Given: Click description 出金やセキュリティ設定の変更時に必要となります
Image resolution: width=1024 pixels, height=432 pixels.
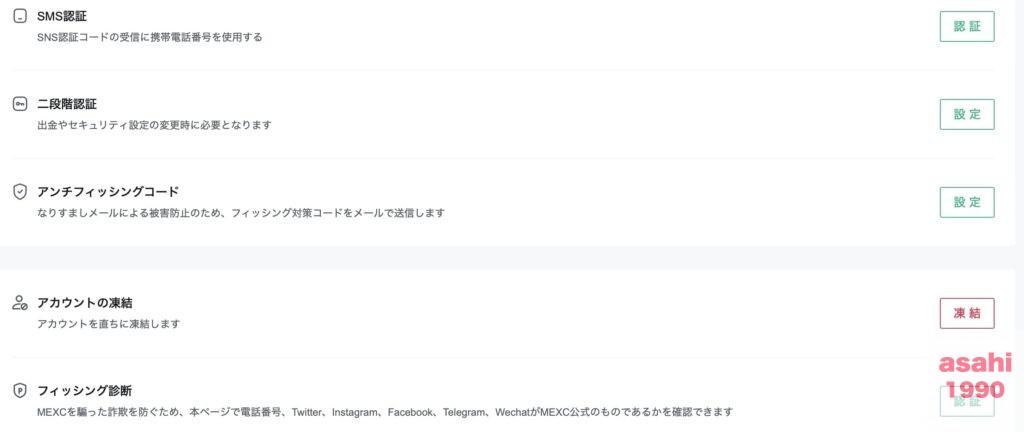Looking at the screenshot, I should click(x=154, y=125).
